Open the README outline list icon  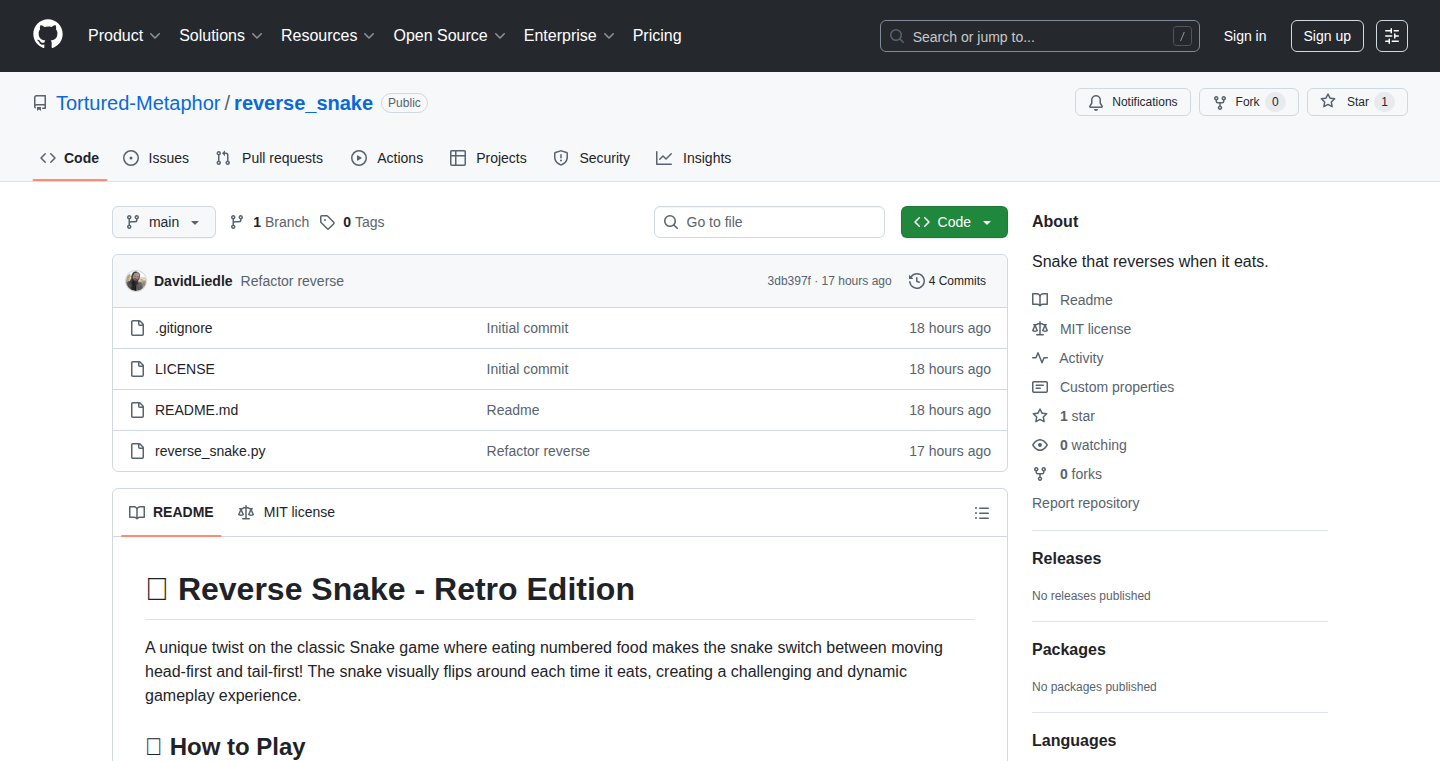pyautogui.click(x=982, y=513)
